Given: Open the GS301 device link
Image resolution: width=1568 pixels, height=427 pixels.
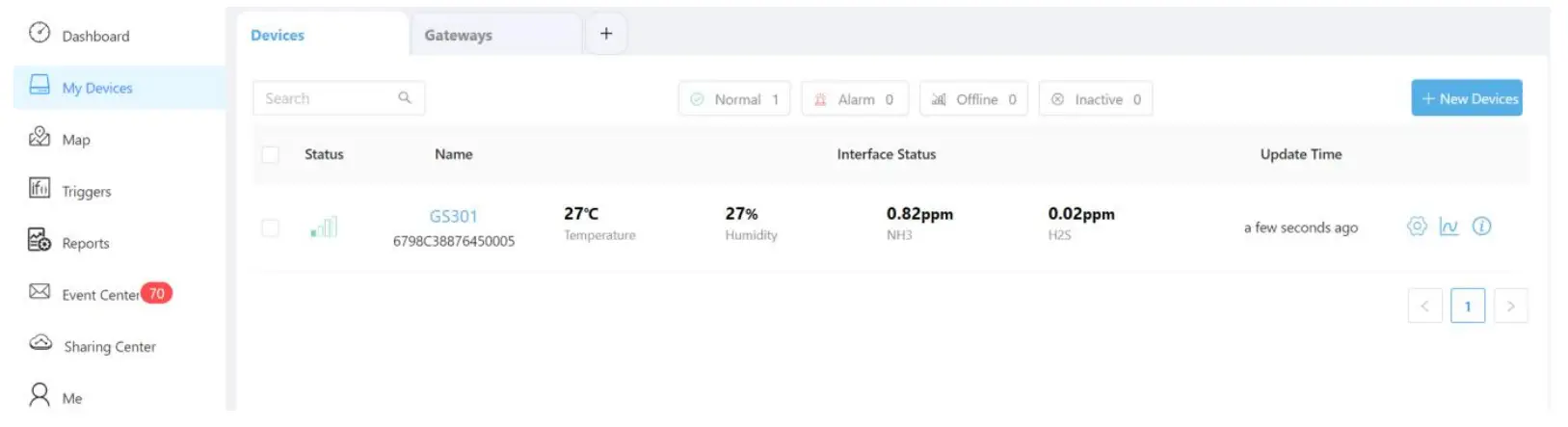Looking at the screenshot, I should [453, 216].
